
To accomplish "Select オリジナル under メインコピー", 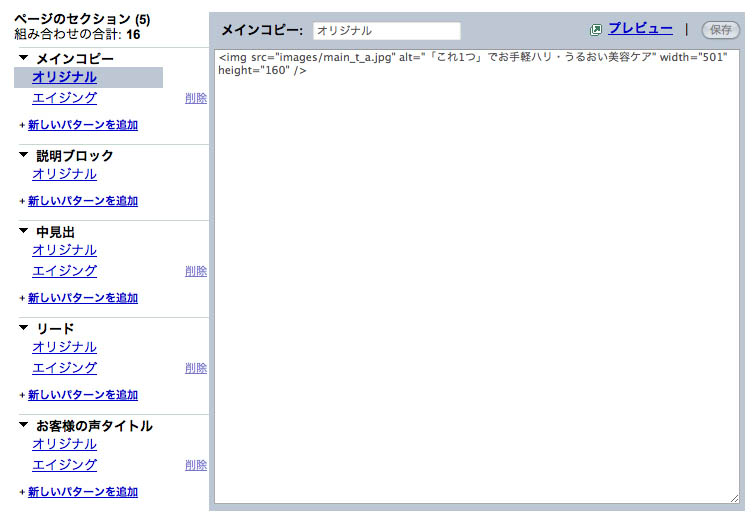I will (64, 77).
